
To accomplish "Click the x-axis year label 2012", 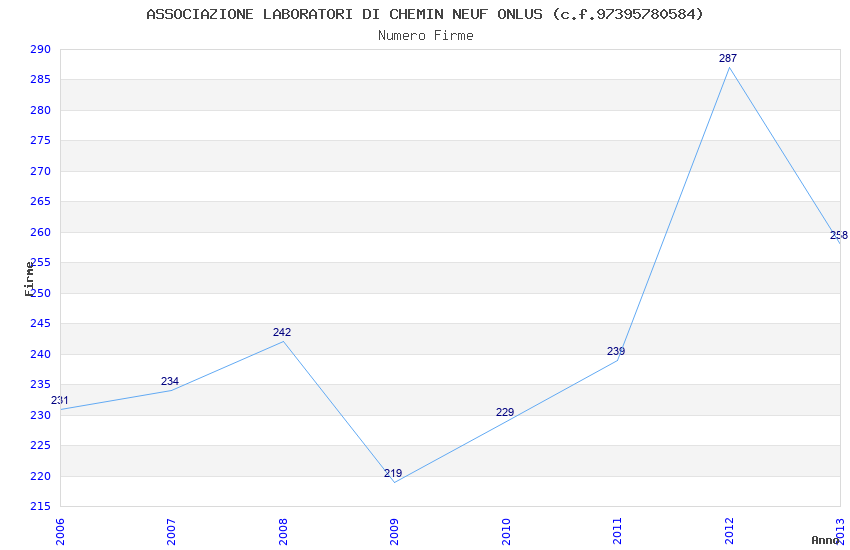I will tap(729, 531).
